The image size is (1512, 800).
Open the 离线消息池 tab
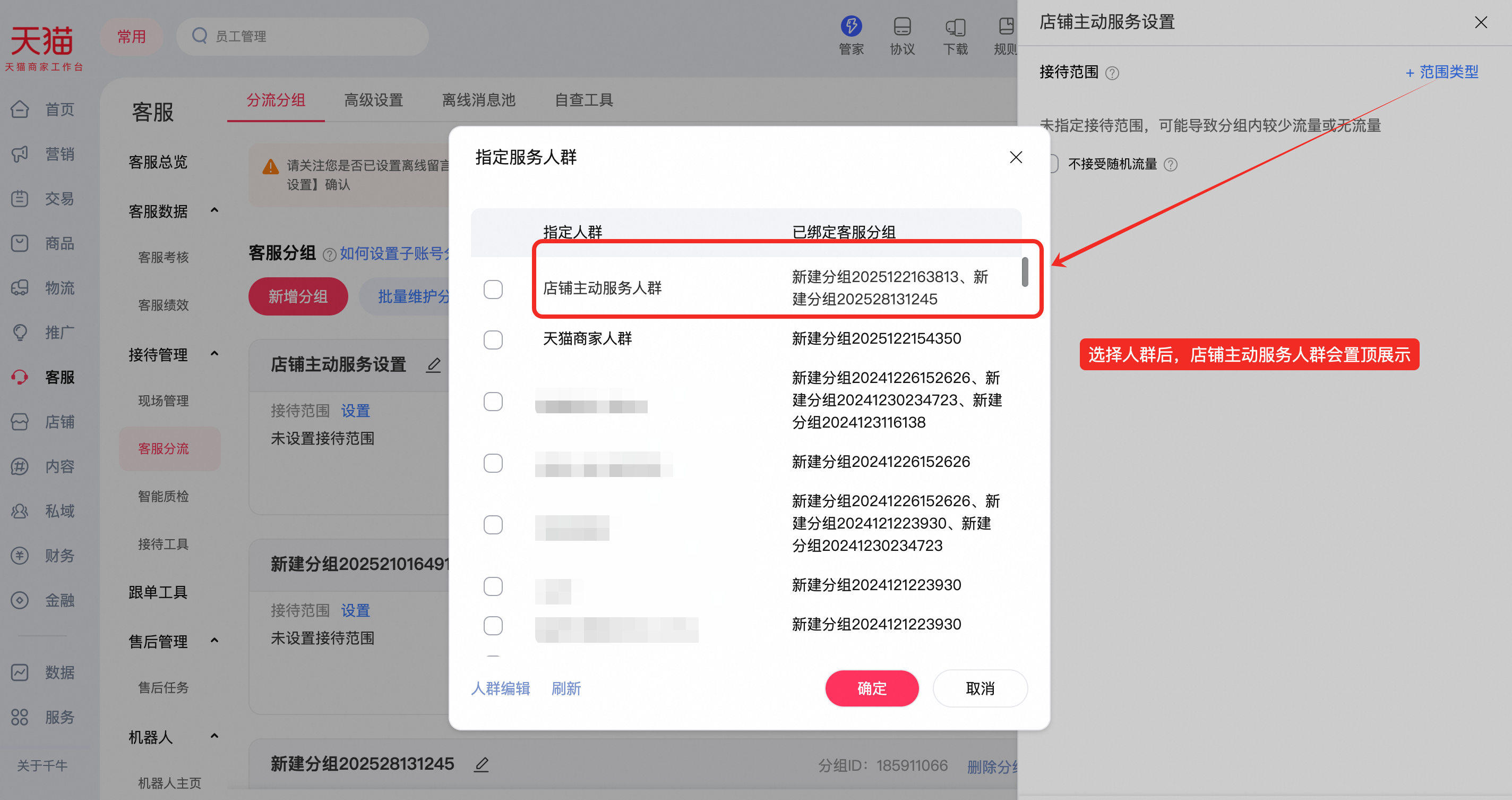tap(478, 100)
